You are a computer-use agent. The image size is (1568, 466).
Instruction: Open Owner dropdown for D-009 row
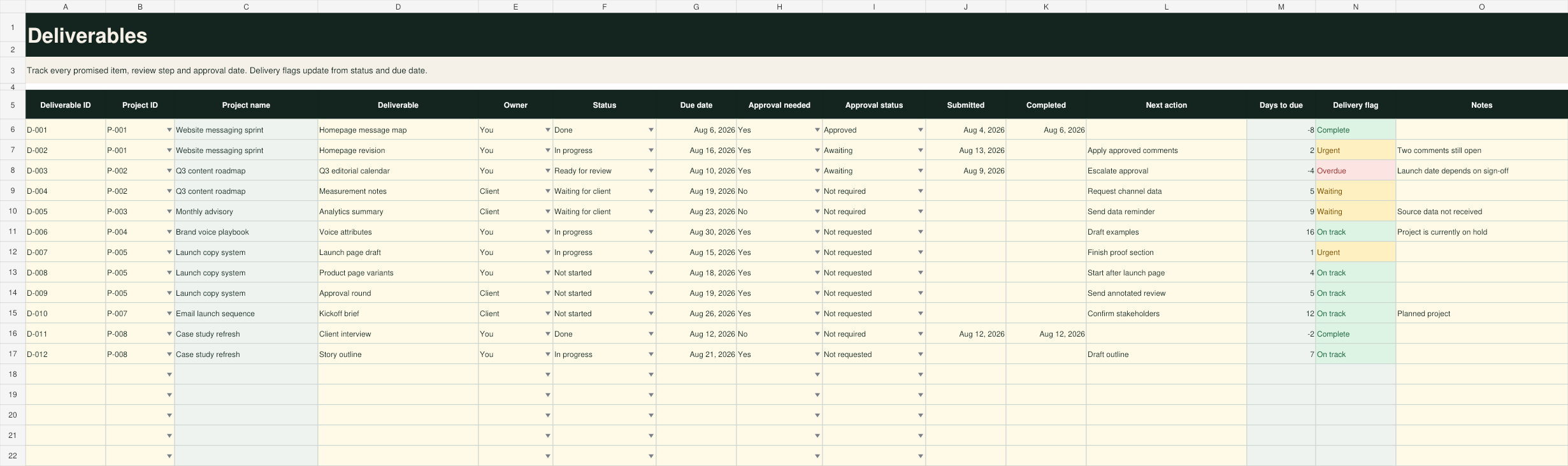click(x=547, y=293)
